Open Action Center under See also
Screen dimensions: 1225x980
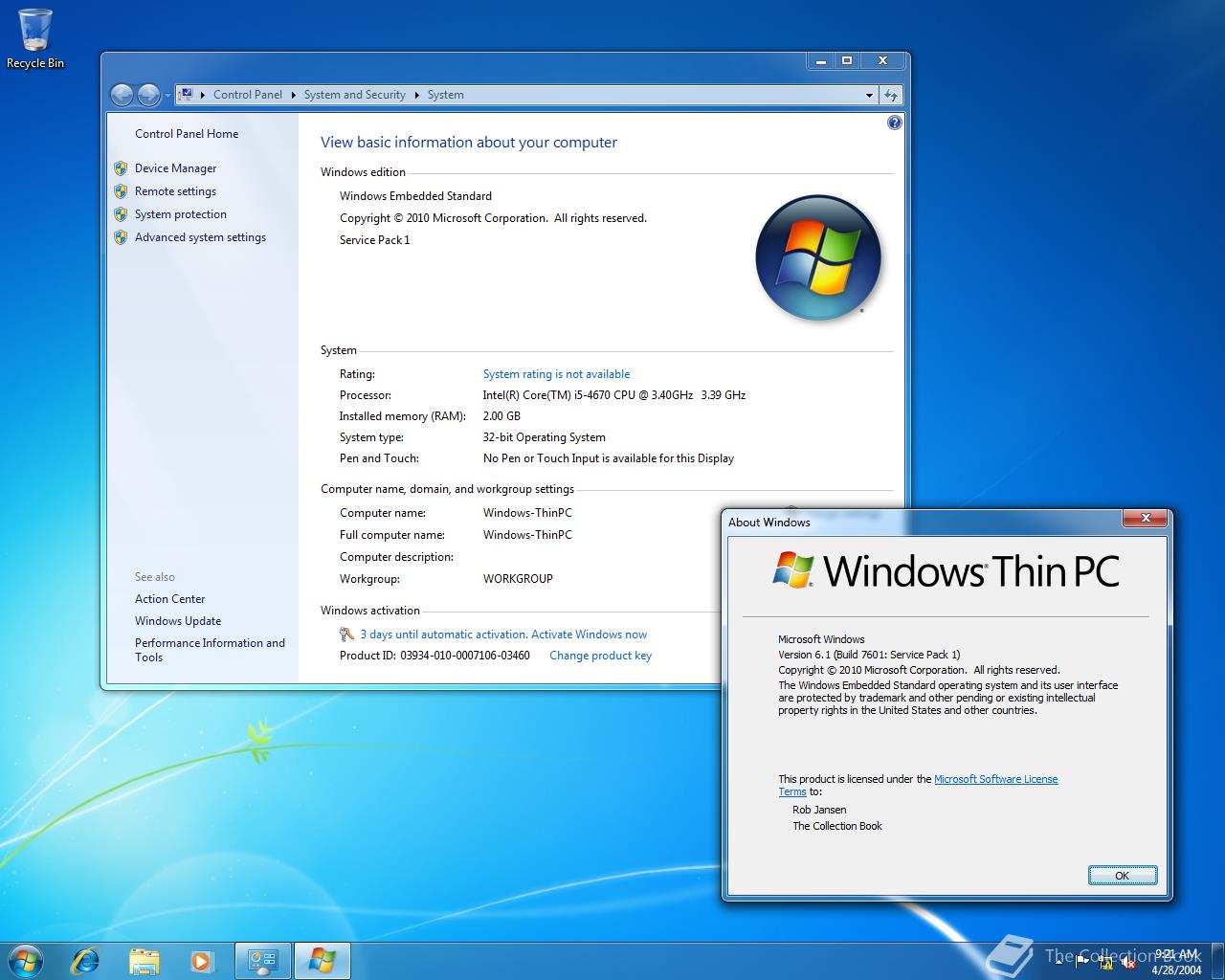pos(169,599)
